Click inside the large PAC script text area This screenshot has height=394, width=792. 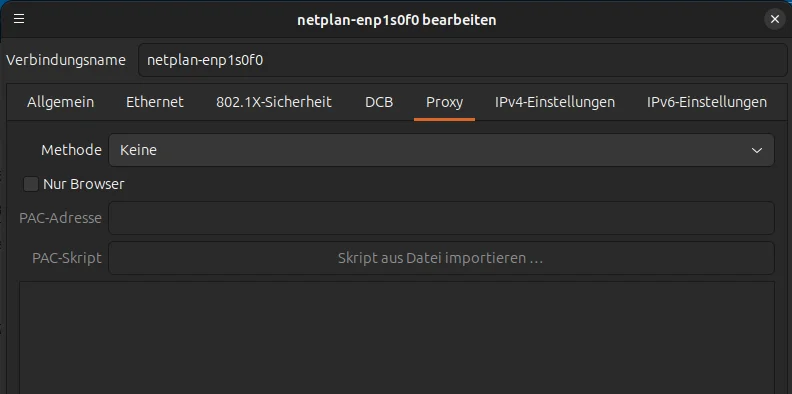tap(397, 337)
